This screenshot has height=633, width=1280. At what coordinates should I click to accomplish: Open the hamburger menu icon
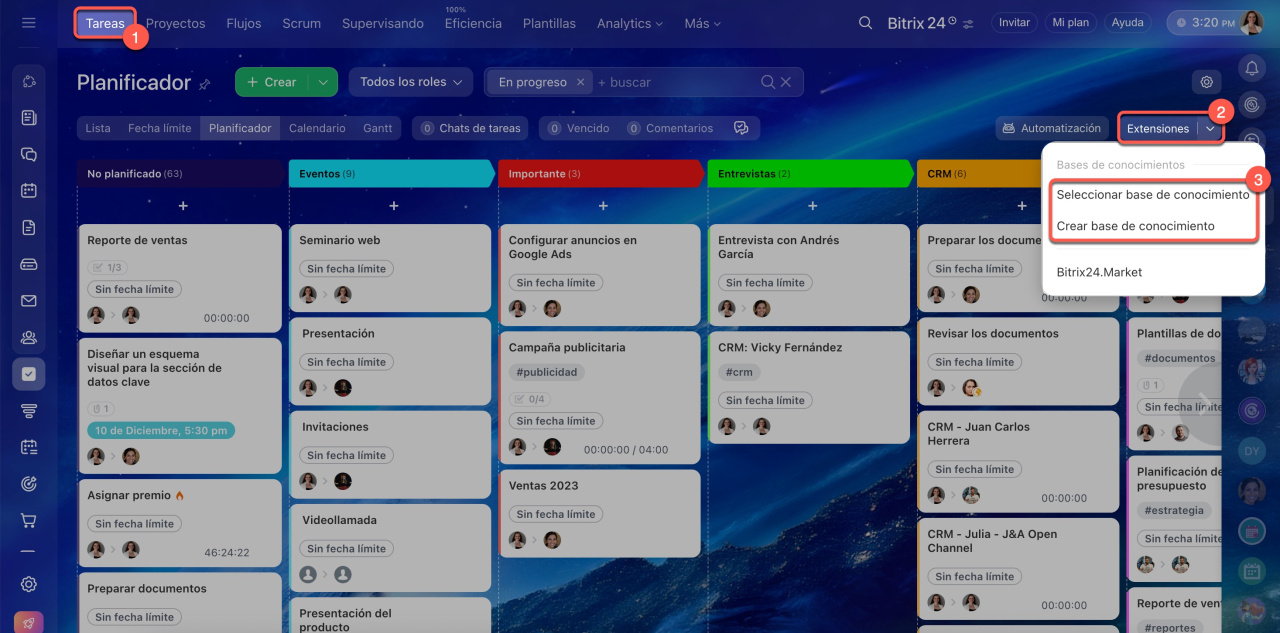pos(28,22)
